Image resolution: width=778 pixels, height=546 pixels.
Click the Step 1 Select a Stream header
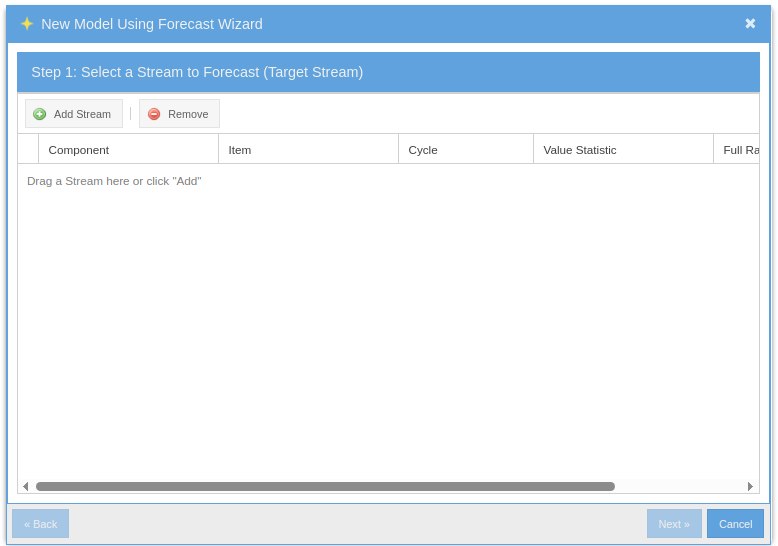pyautogui.click(x=197, y=72)
